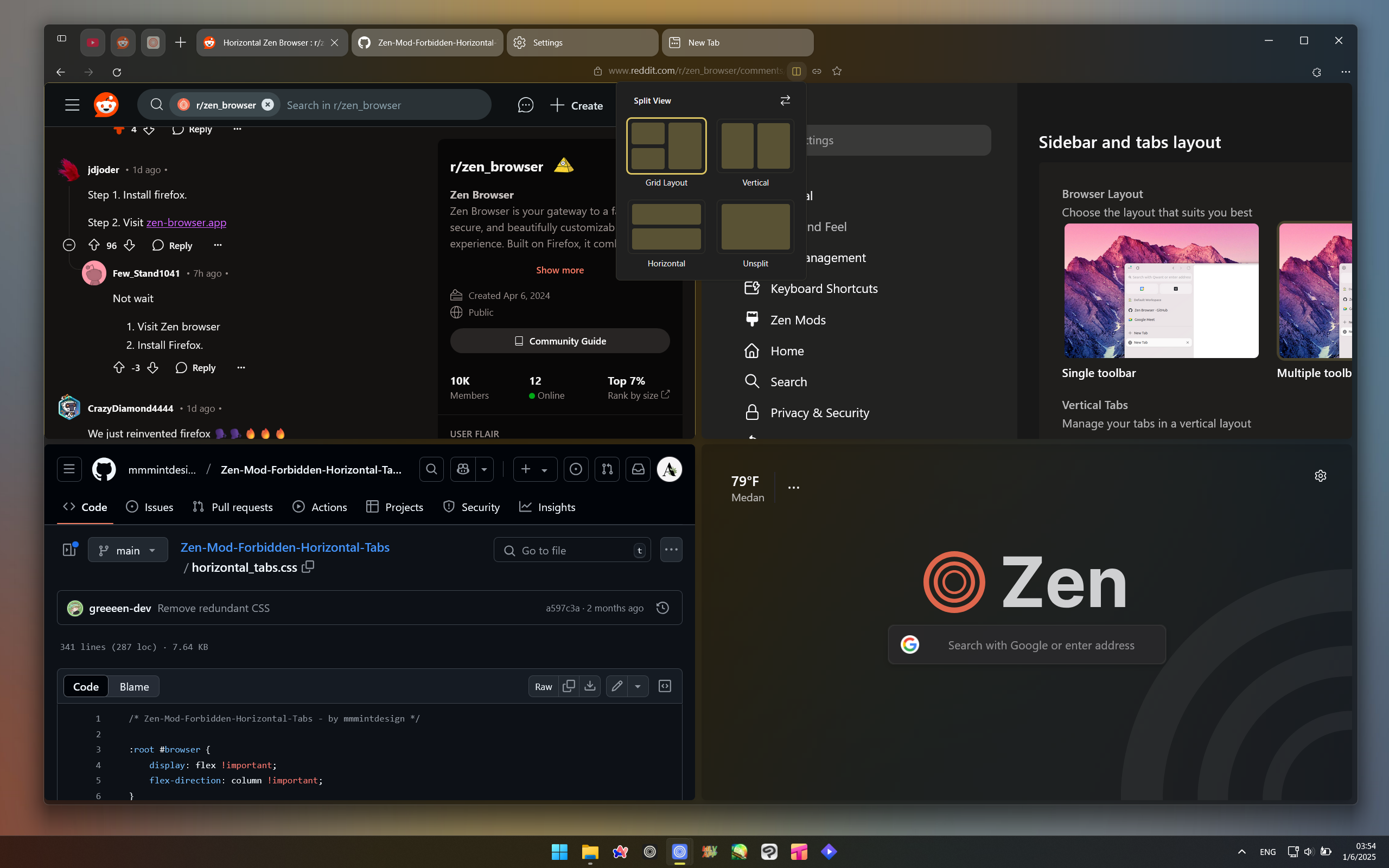
Task: Open the zen-browser.app link in the comment
Action: pyautogui.click(x=186, y=223)
